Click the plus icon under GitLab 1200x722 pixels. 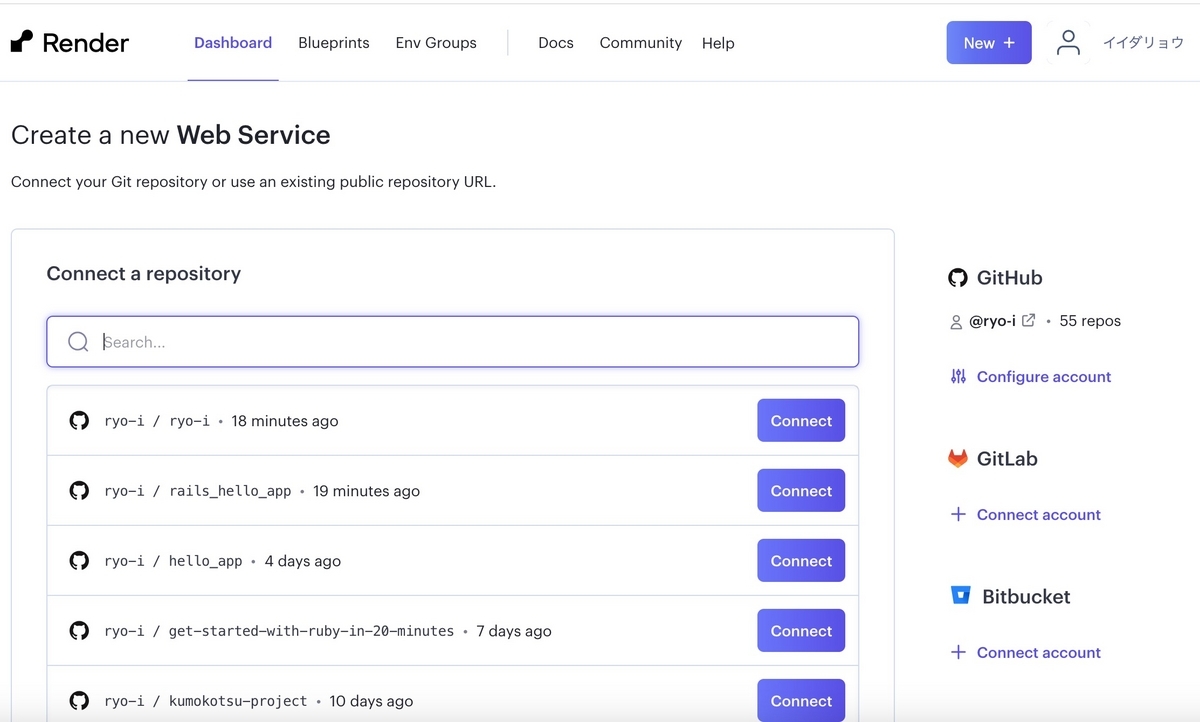pos(958,514)
